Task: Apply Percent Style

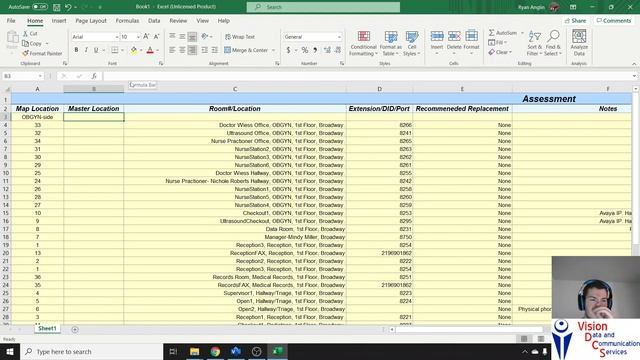Action: click(304, 50)
